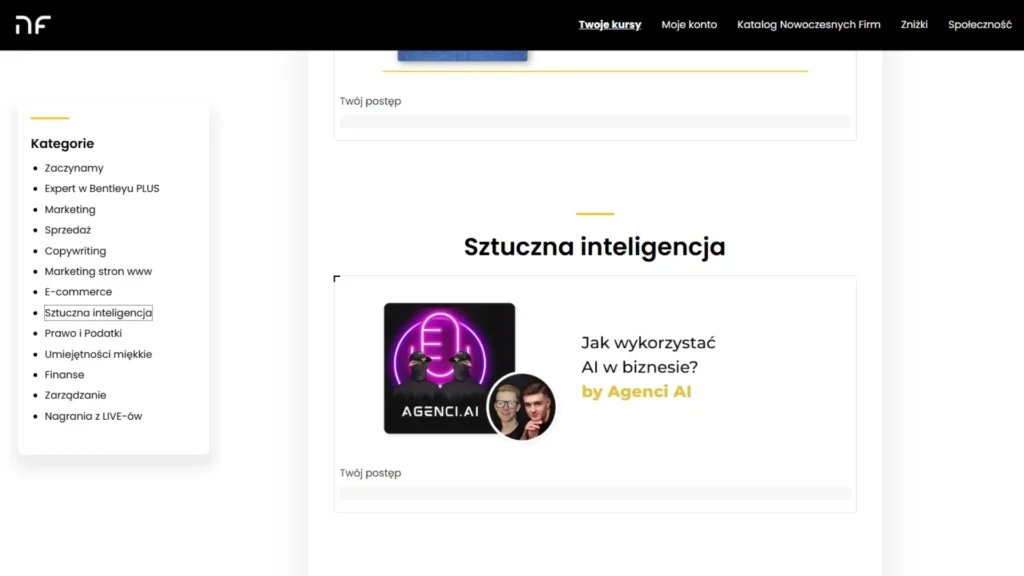Open Marketing stron www category
The width and height of the screenshot is (1024, 576).
(98, 271)
